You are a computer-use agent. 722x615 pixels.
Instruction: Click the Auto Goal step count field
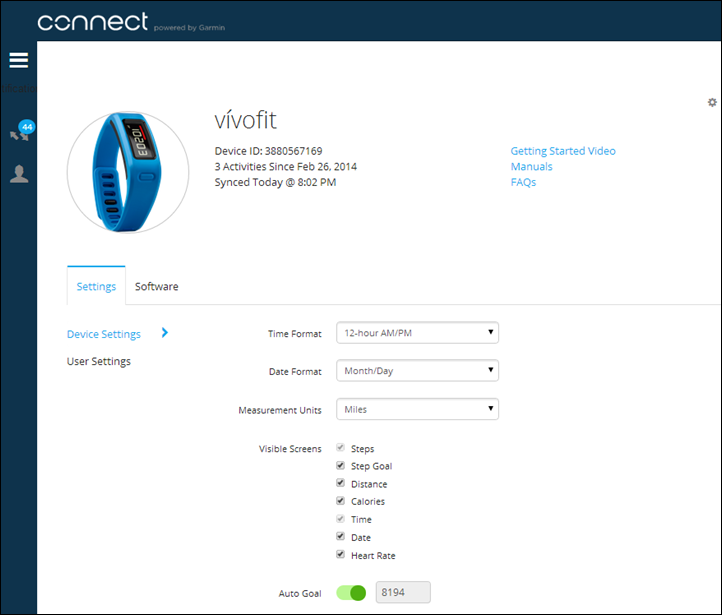[x=403, y=593]
